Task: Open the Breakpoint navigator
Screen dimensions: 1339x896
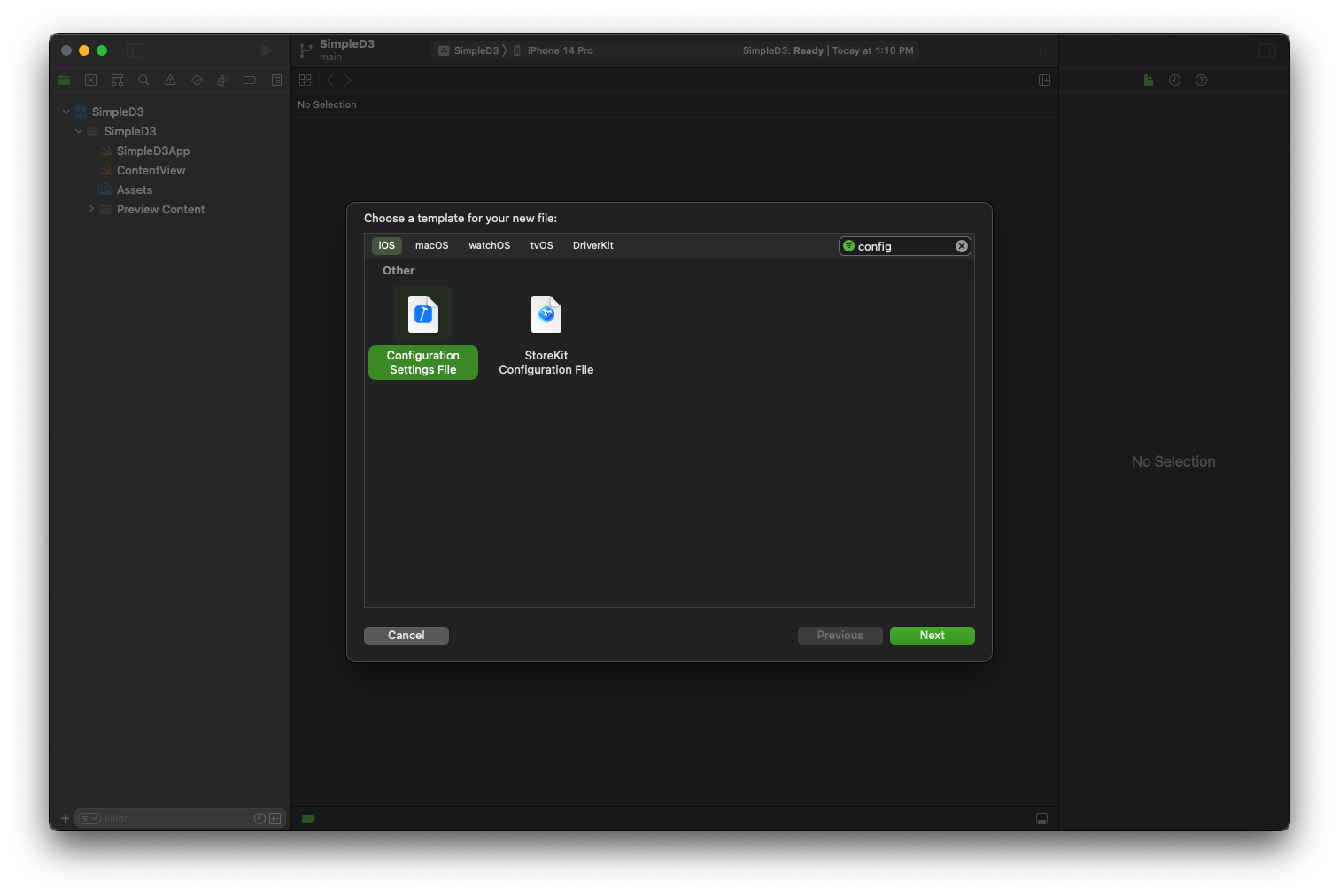Action: coord(250,81)
